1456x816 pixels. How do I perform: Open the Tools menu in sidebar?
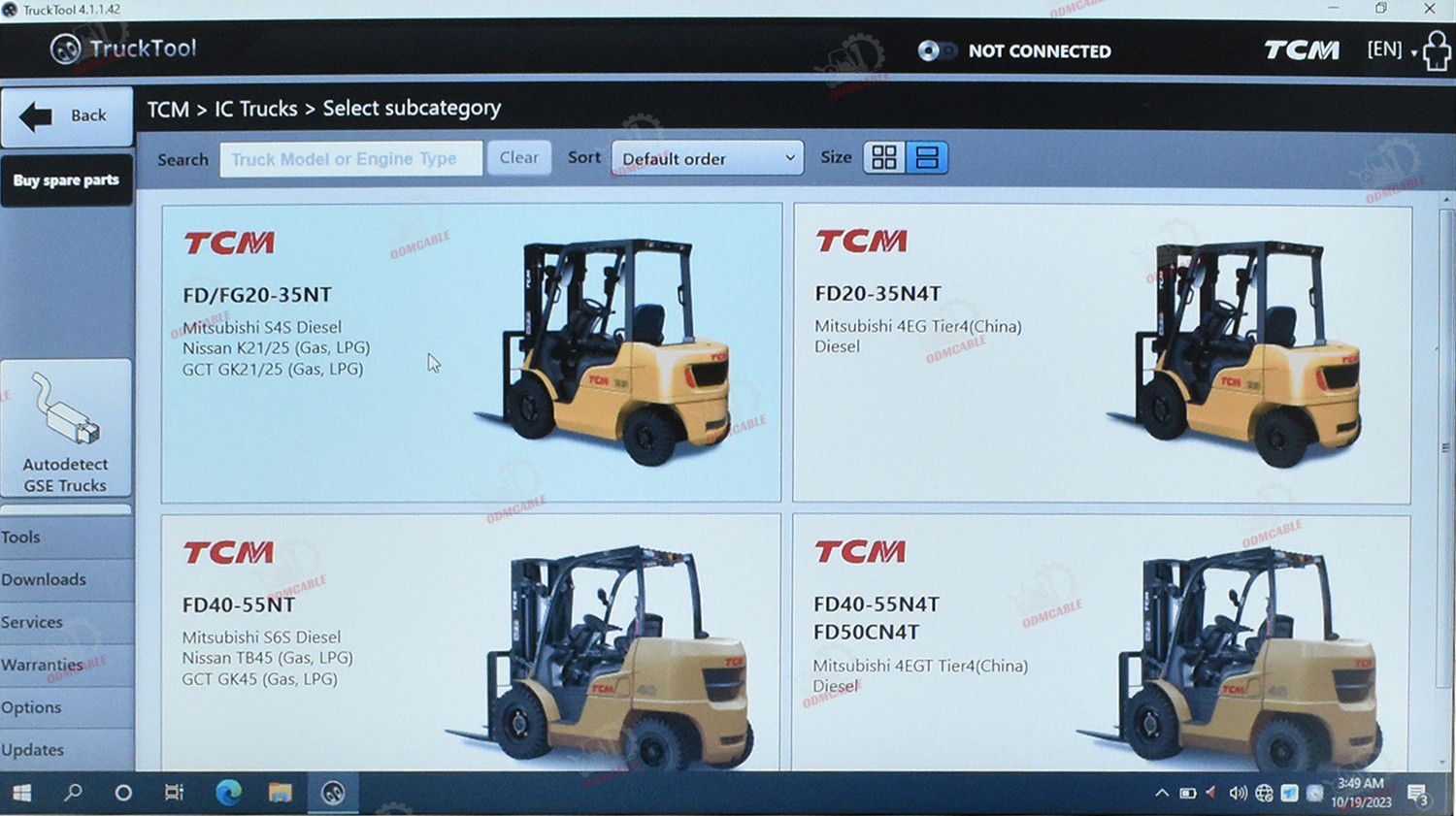pyautogui.click(x=66, y=537)
